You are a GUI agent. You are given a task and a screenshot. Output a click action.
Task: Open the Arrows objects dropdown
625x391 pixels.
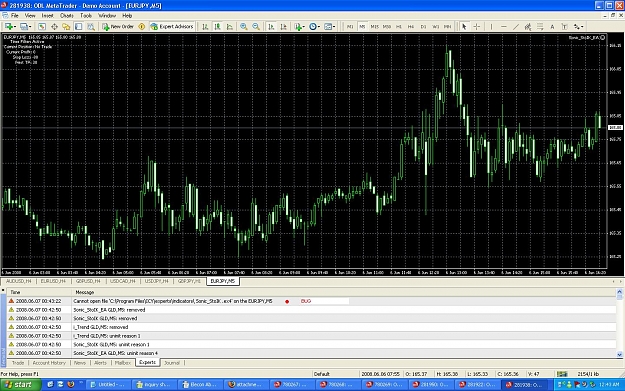[578, 26]
